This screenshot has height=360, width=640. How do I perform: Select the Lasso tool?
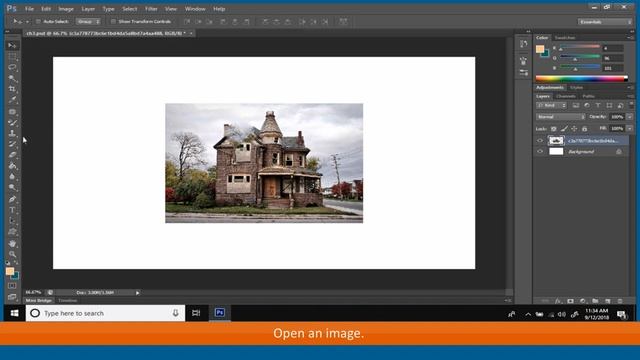click(x=12, y=67)
